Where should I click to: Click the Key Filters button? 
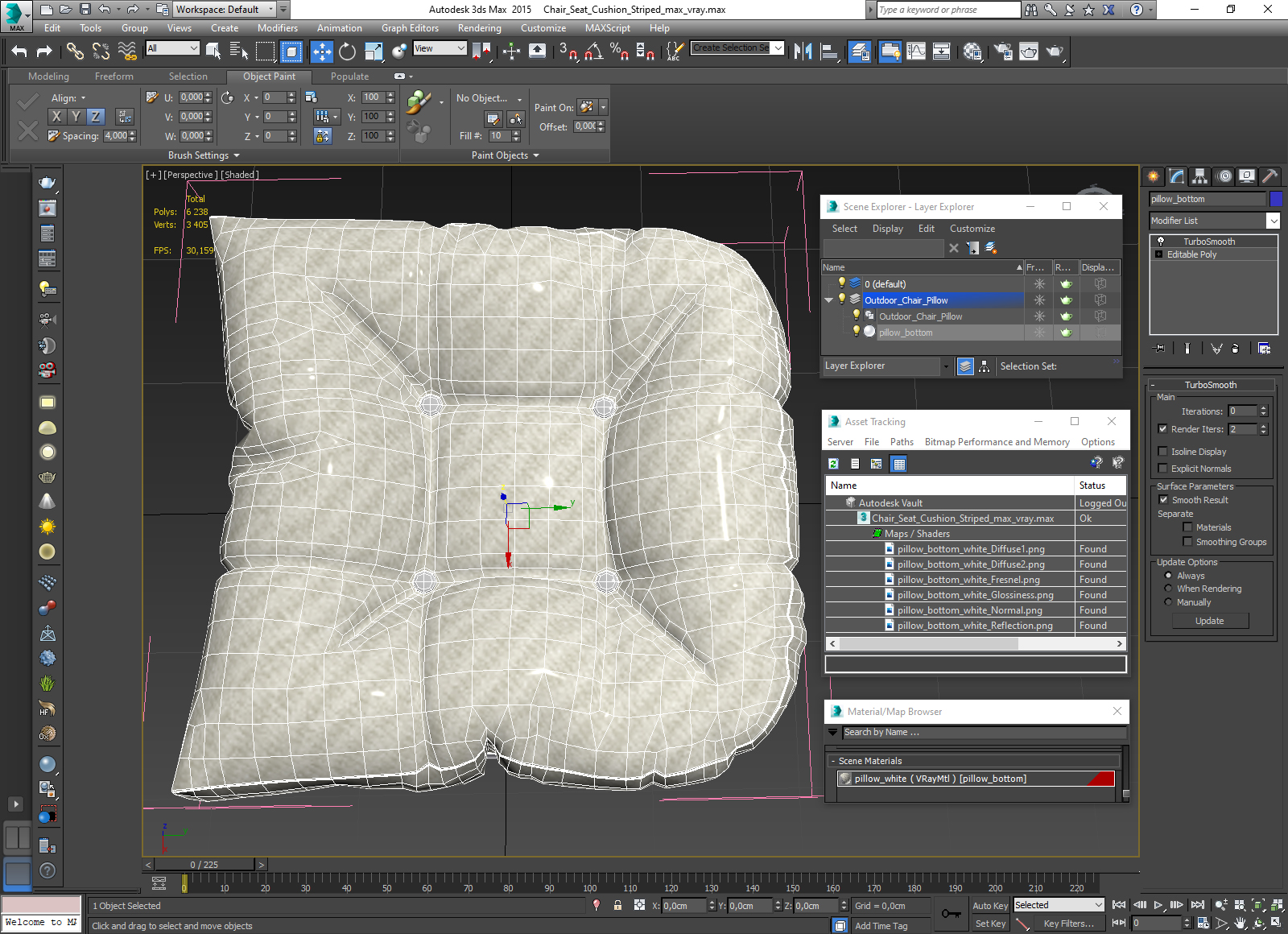[1068, 924]
